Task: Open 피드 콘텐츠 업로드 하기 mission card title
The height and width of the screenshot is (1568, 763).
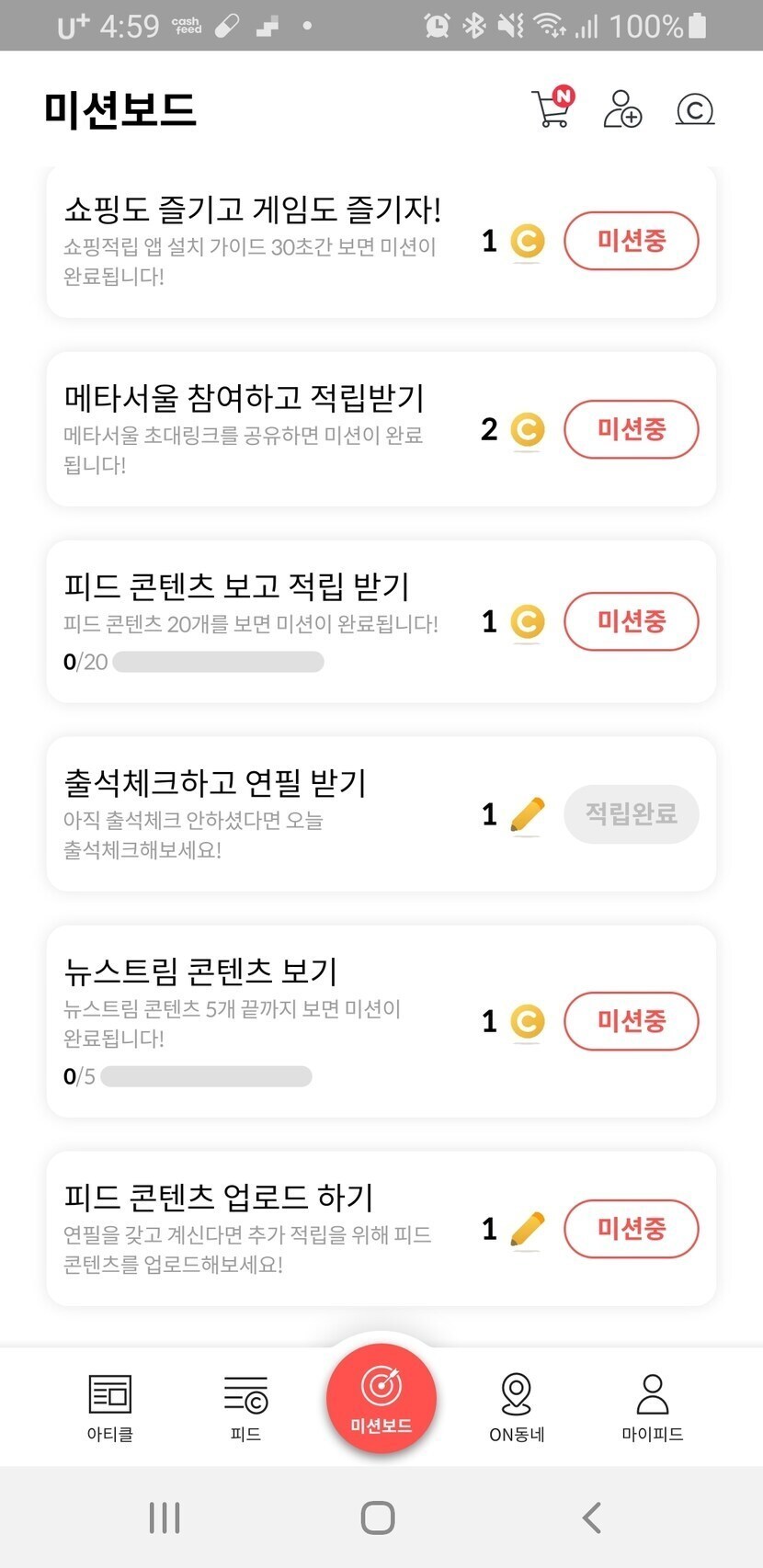Action: pos(219,1198)
